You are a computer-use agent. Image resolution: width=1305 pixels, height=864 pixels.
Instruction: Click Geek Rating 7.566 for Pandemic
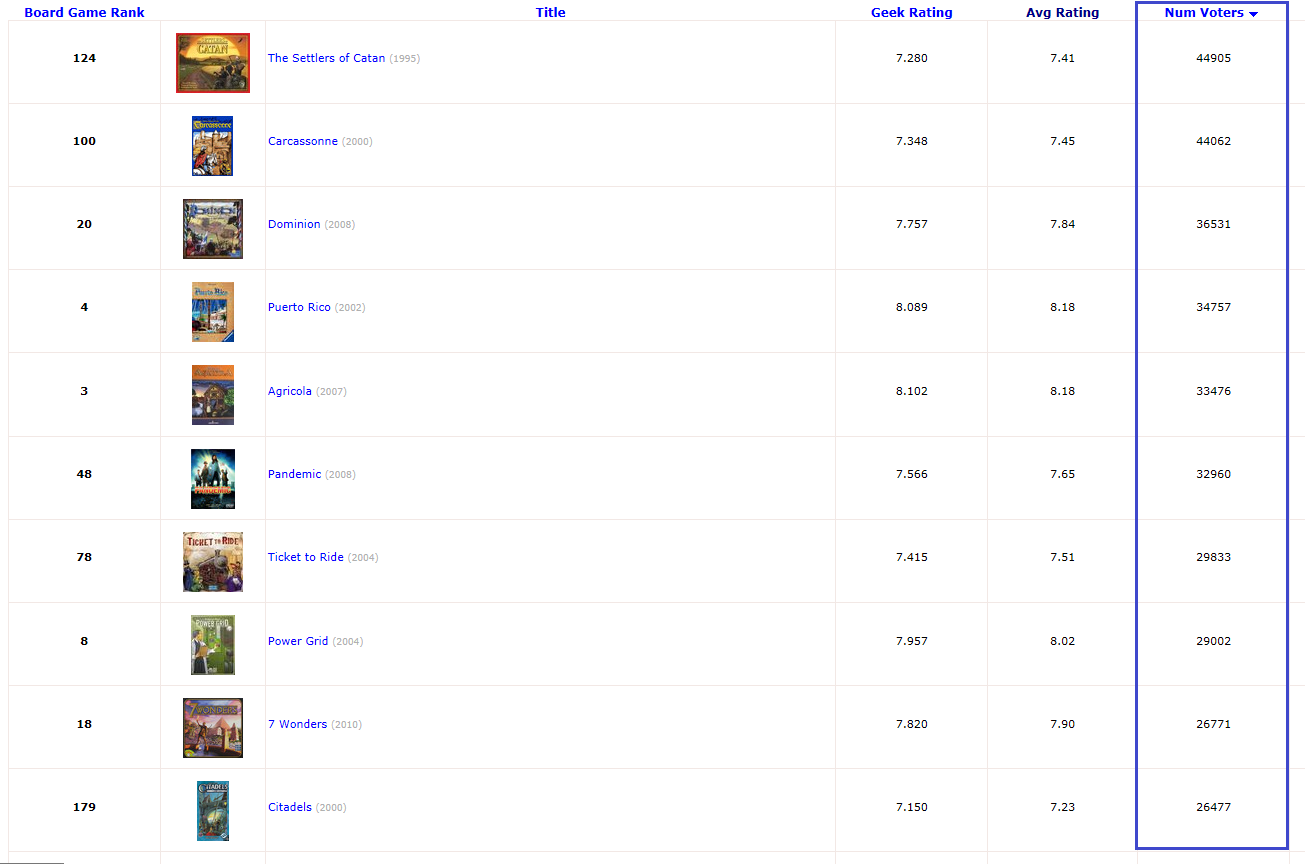coord(912,474)
